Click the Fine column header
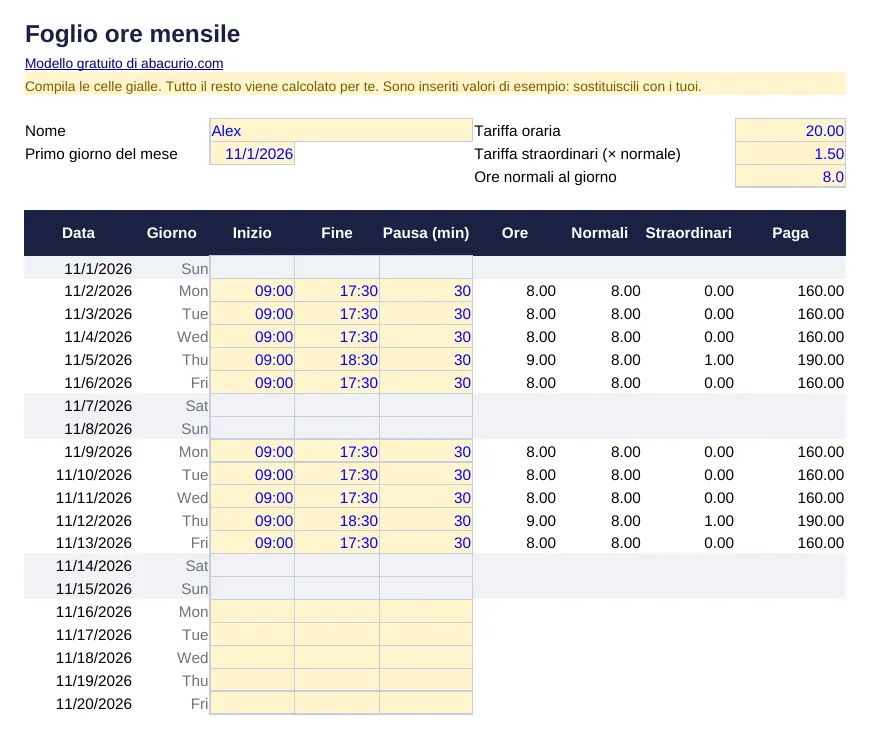This screenshot has height=739, width=870. [337, 232]
